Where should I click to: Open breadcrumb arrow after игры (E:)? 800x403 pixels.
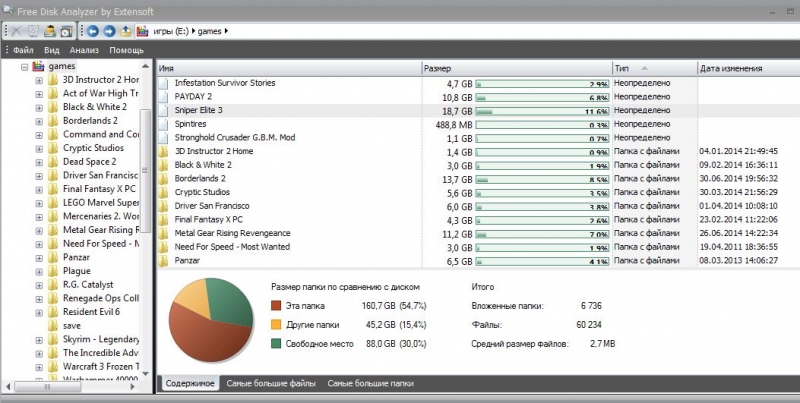[193, 31]
